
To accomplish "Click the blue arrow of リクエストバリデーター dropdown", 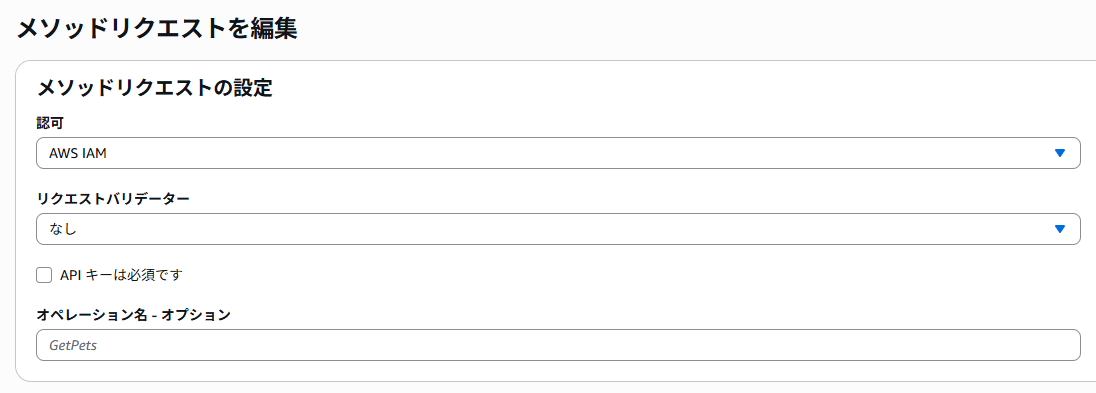I will (x=1060, y=229).
